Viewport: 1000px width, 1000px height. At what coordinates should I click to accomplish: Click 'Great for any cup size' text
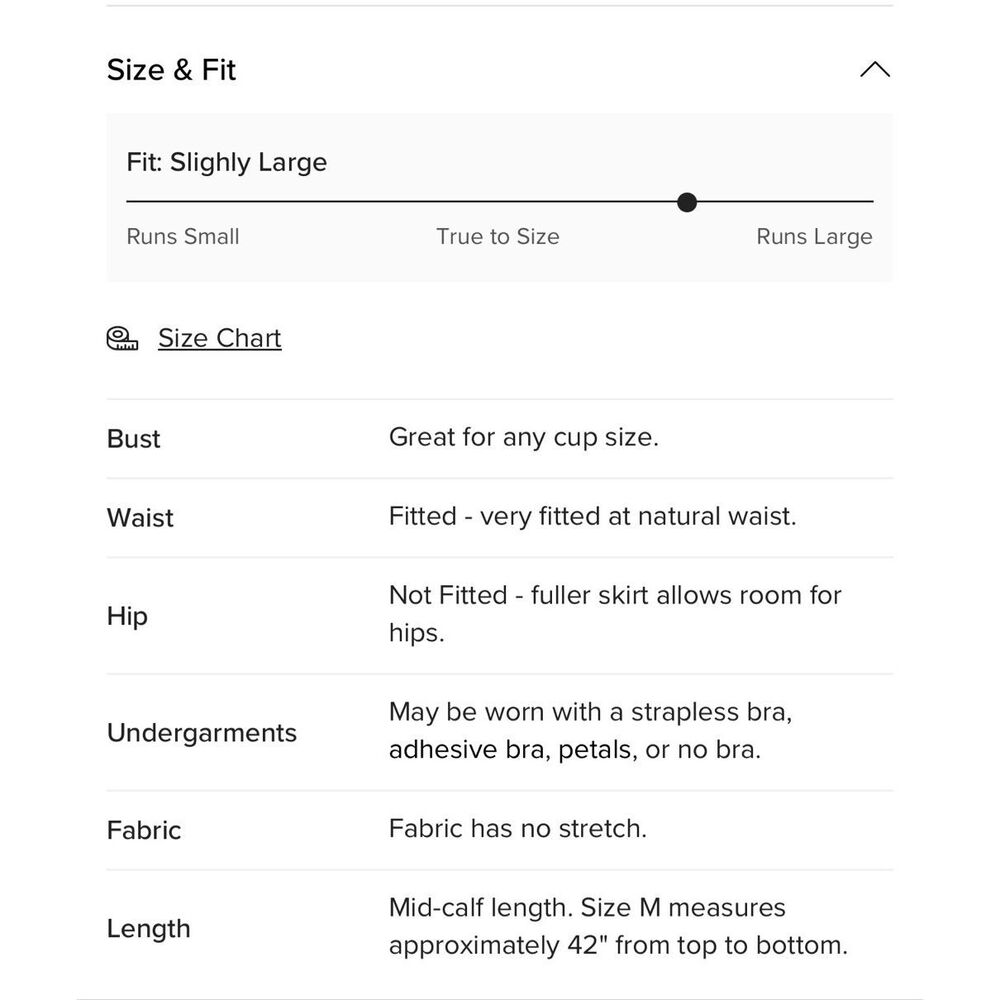524,438
